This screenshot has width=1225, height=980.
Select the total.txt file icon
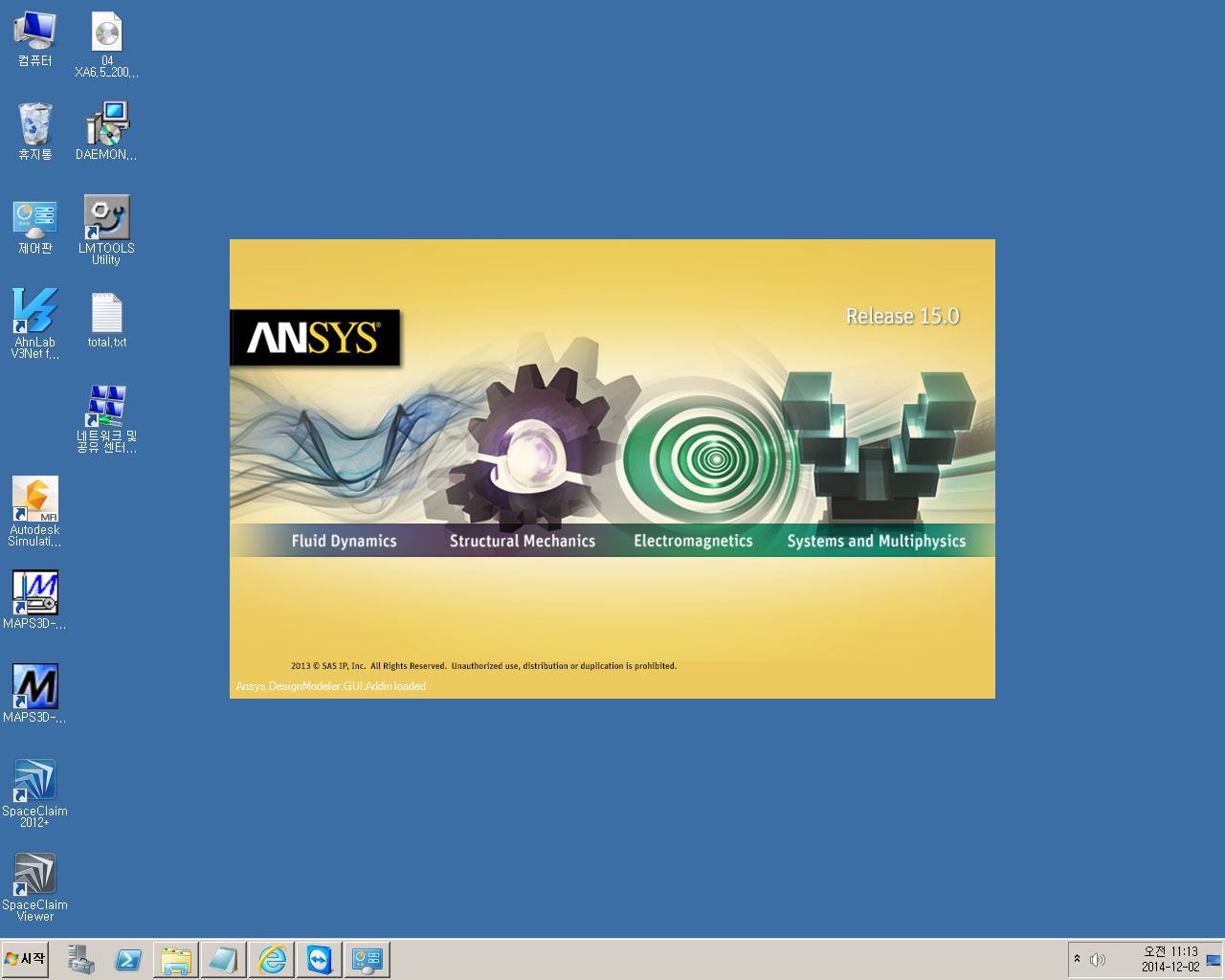(x=106, y=321)
